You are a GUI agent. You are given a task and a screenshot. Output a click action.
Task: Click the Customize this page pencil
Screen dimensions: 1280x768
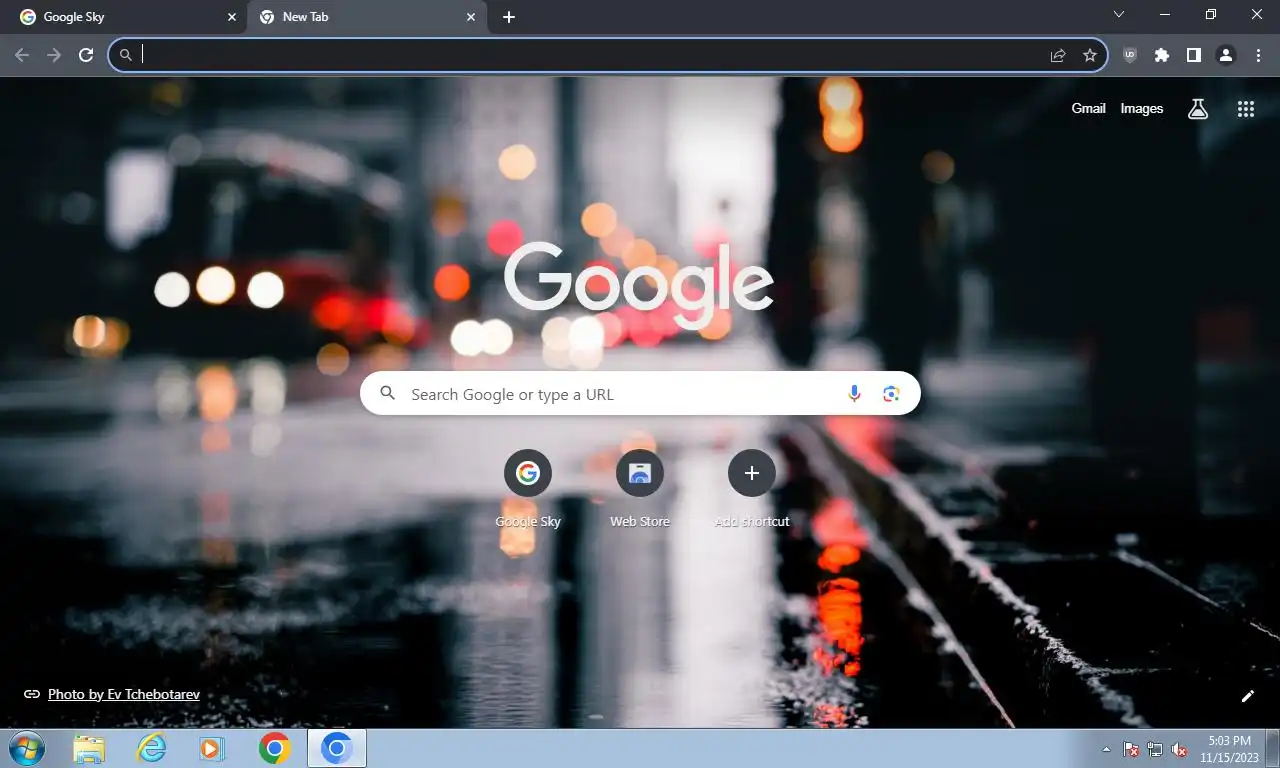tap(1247, 696)
